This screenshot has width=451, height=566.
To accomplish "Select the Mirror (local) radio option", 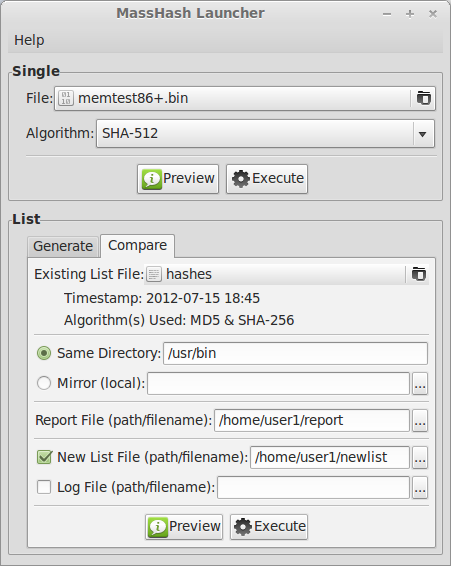I will tap(44, 383).
